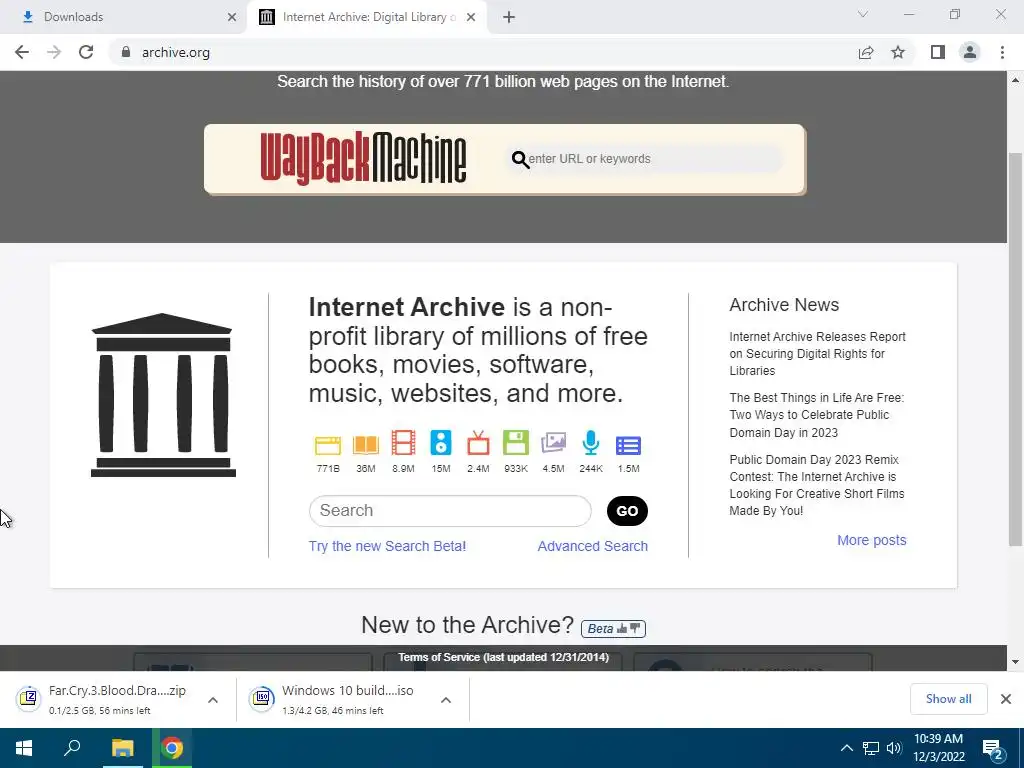The height and width of the screenshot is (768, 1024).
Task: Reload the archive.org page
Action: coord(86,52)
